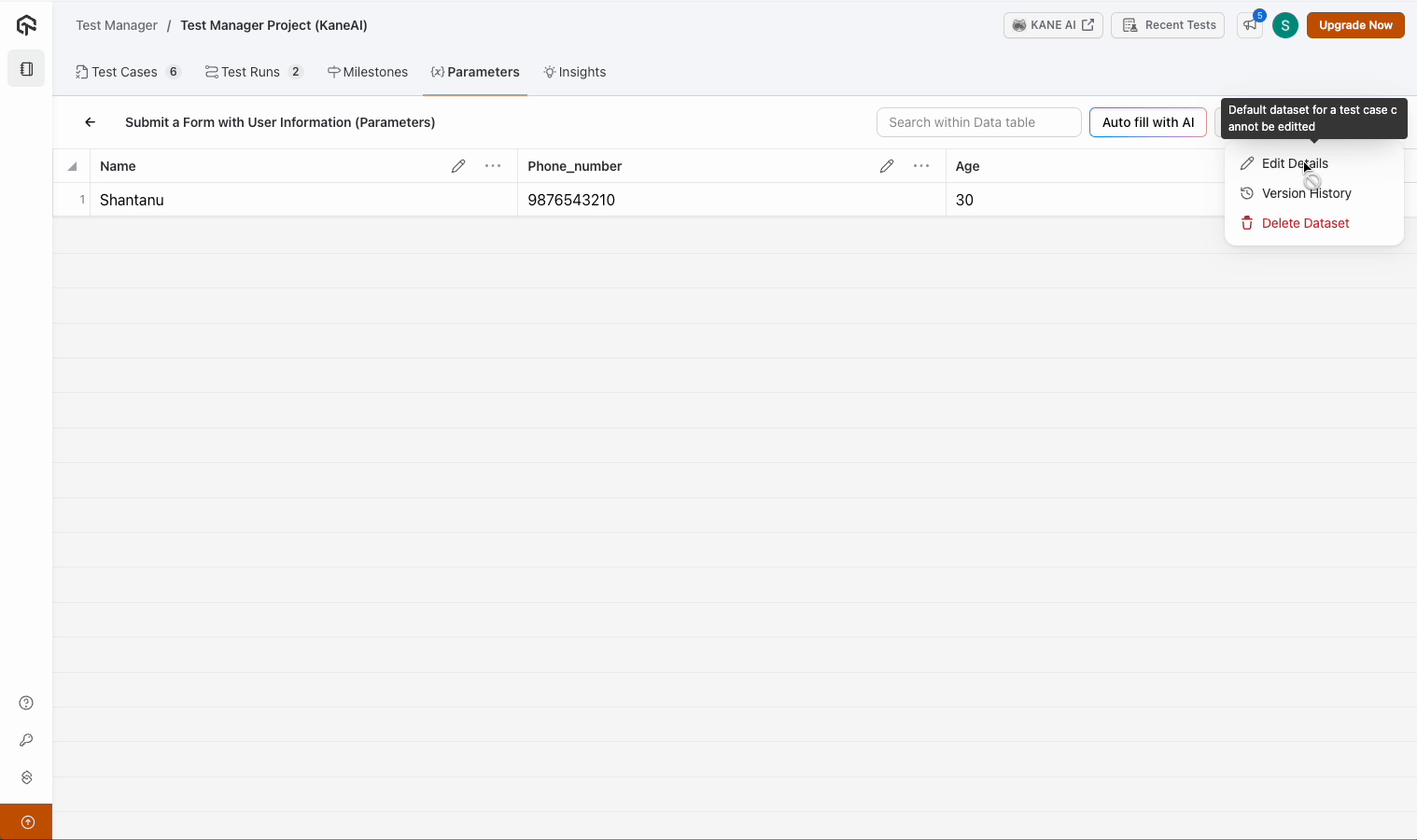Open the user avatar S menu

(x=1285, y=25)
